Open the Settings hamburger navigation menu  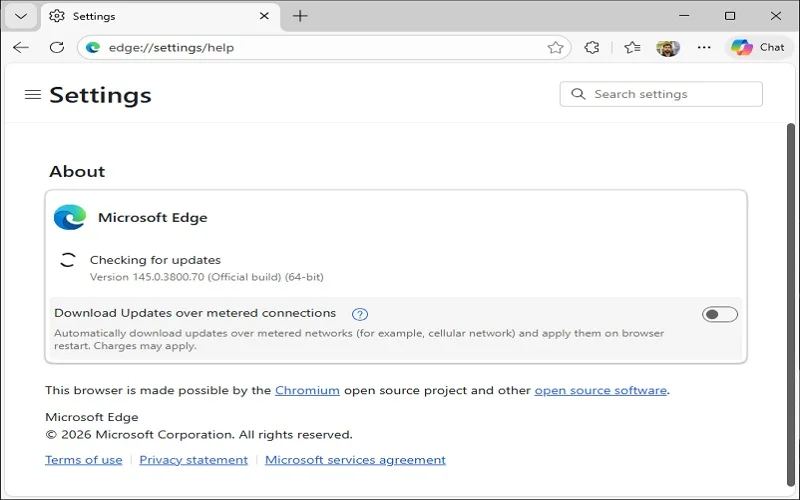[x=33, y=94]
